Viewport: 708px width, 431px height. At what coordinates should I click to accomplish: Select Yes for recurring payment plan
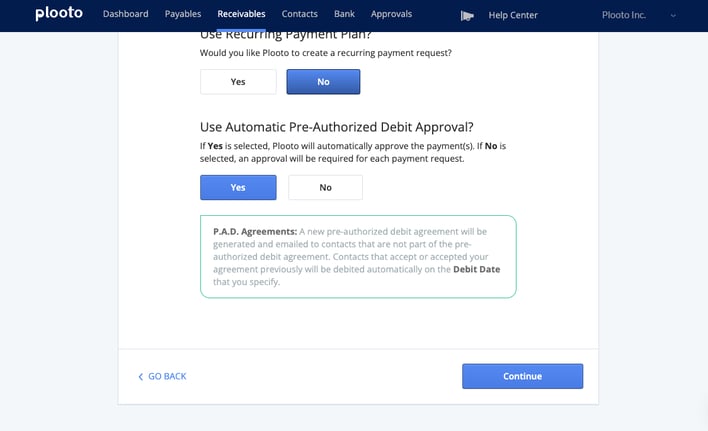[238, 82]
